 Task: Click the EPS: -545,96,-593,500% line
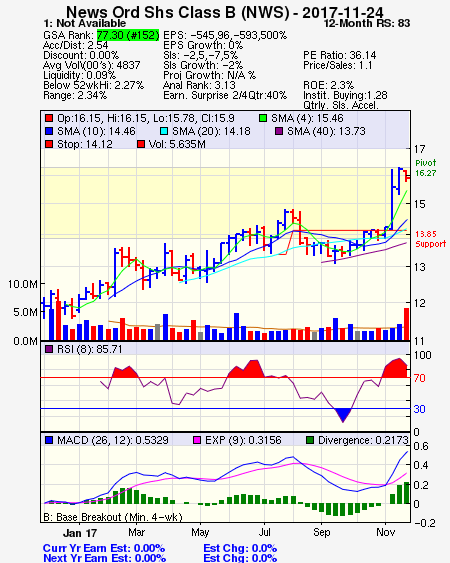pyautogui.click(x=225, y=35)
